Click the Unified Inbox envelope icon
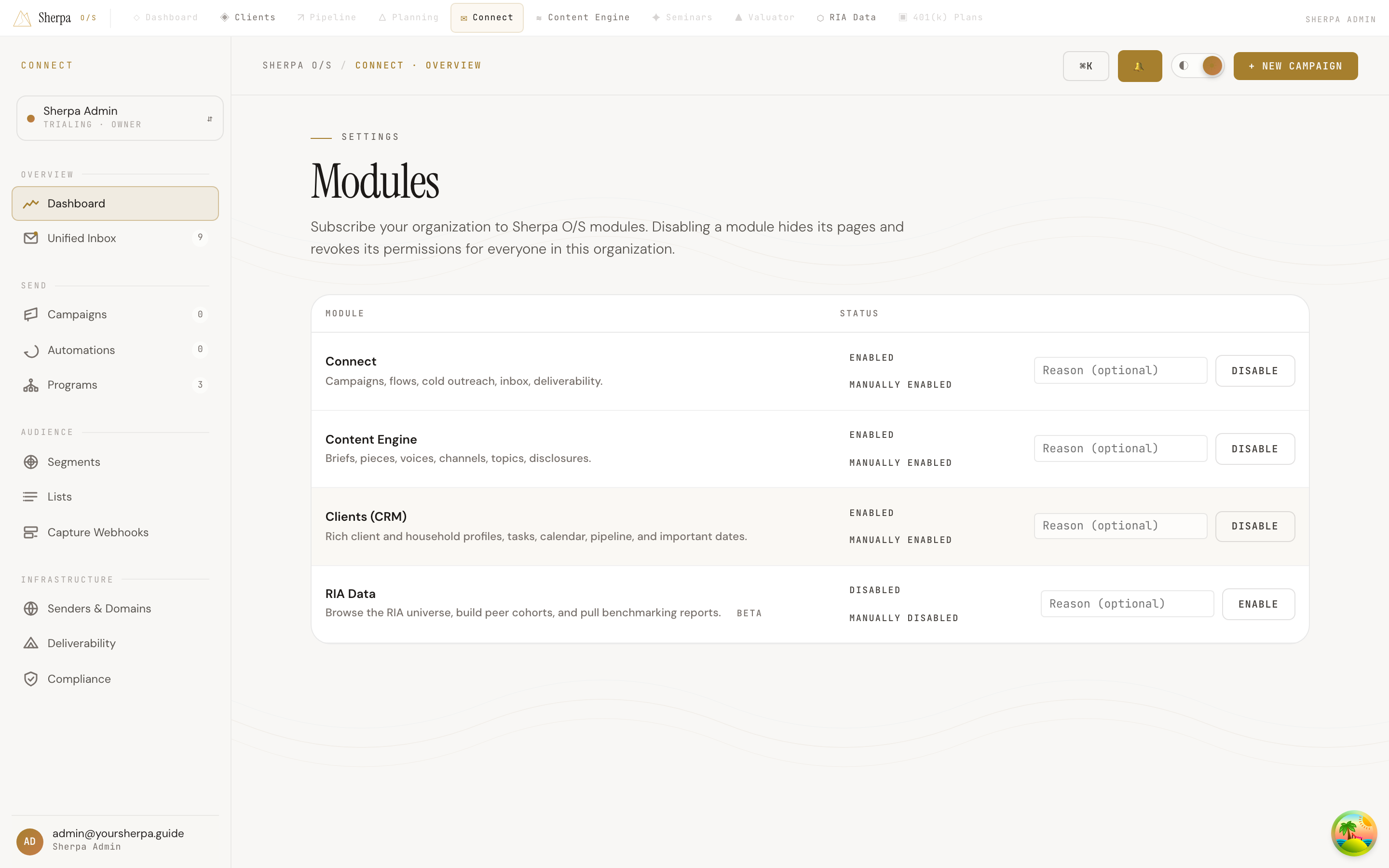The image size is (1389, 868). click(x=31, y=238)
